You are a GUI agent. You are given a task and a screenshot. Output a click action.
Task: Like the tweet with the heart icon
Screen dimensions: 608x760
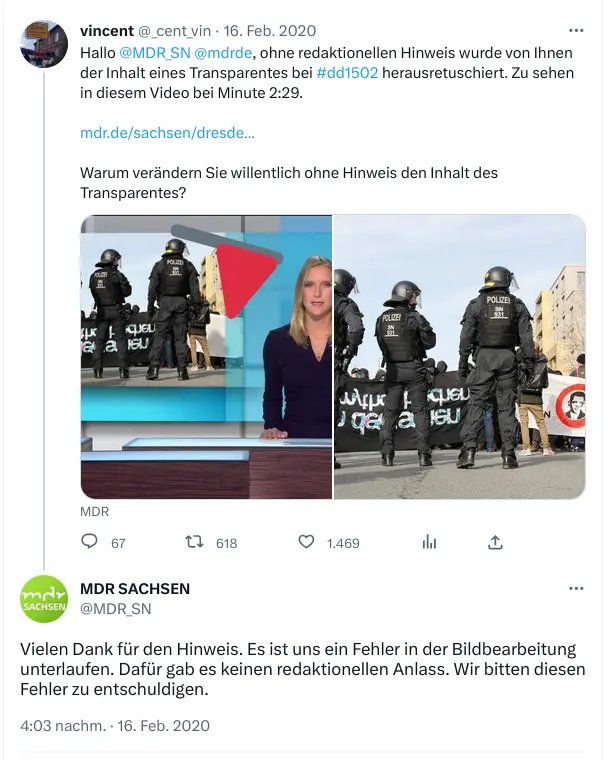pos(306,542)
